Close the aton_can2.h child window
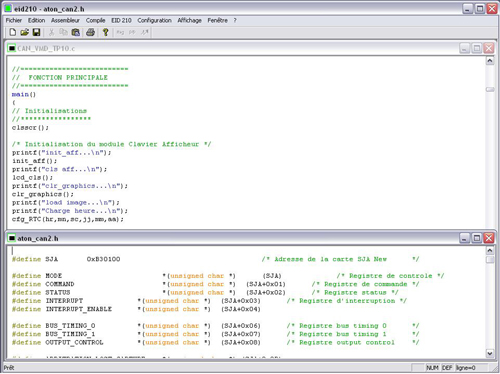 pyautogui.click(x=489, y=238)
